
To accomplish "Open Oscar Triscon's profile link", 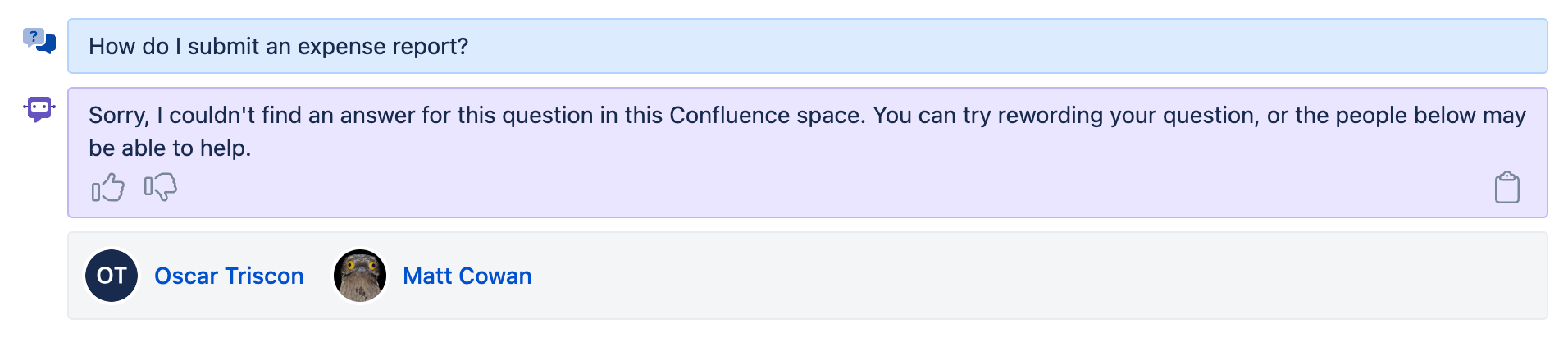I will tap(229, 276).
